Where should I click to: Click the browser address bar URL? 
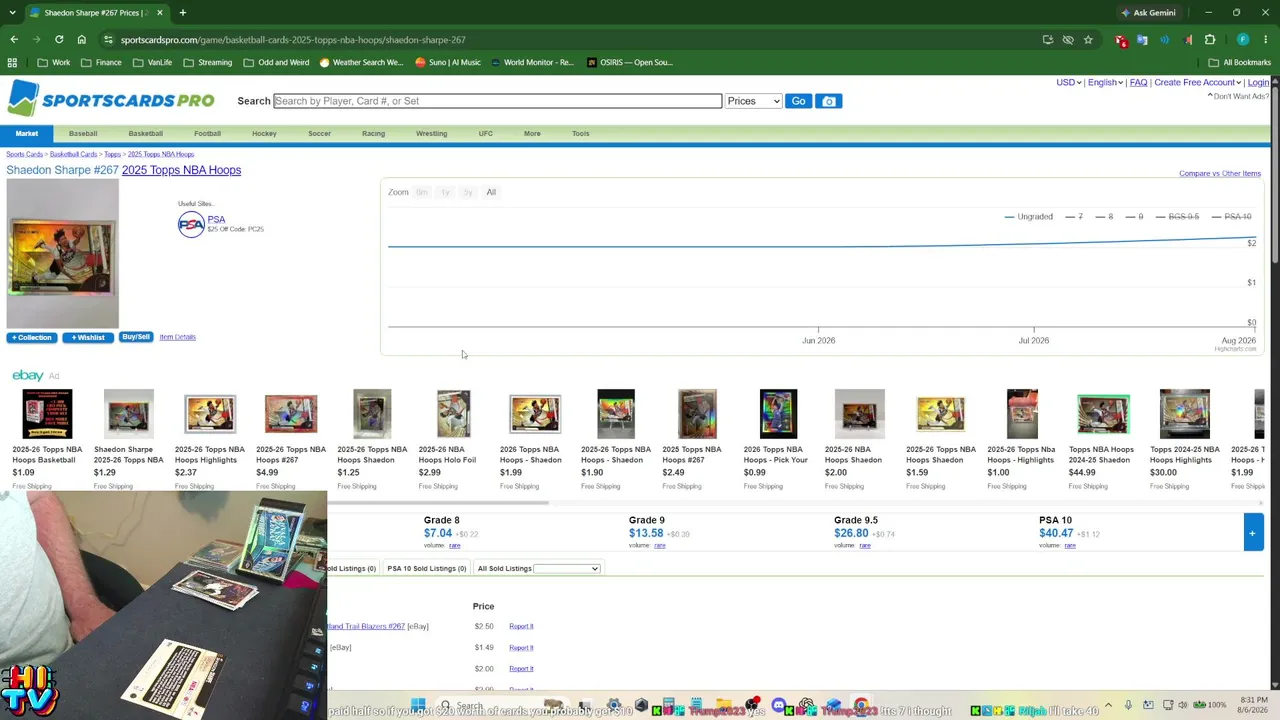click(293, 40)
